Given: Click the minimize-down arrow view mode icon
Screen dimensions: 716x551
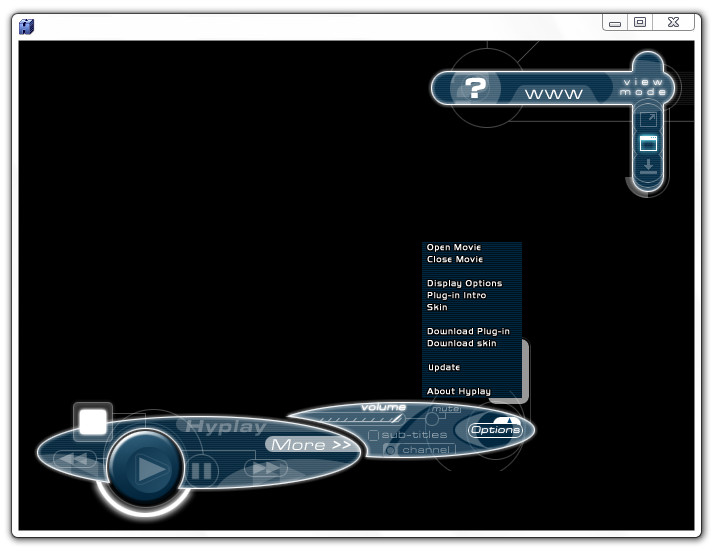Looking at the screenshot, I should pyautogui.click(x=648, y=166).
